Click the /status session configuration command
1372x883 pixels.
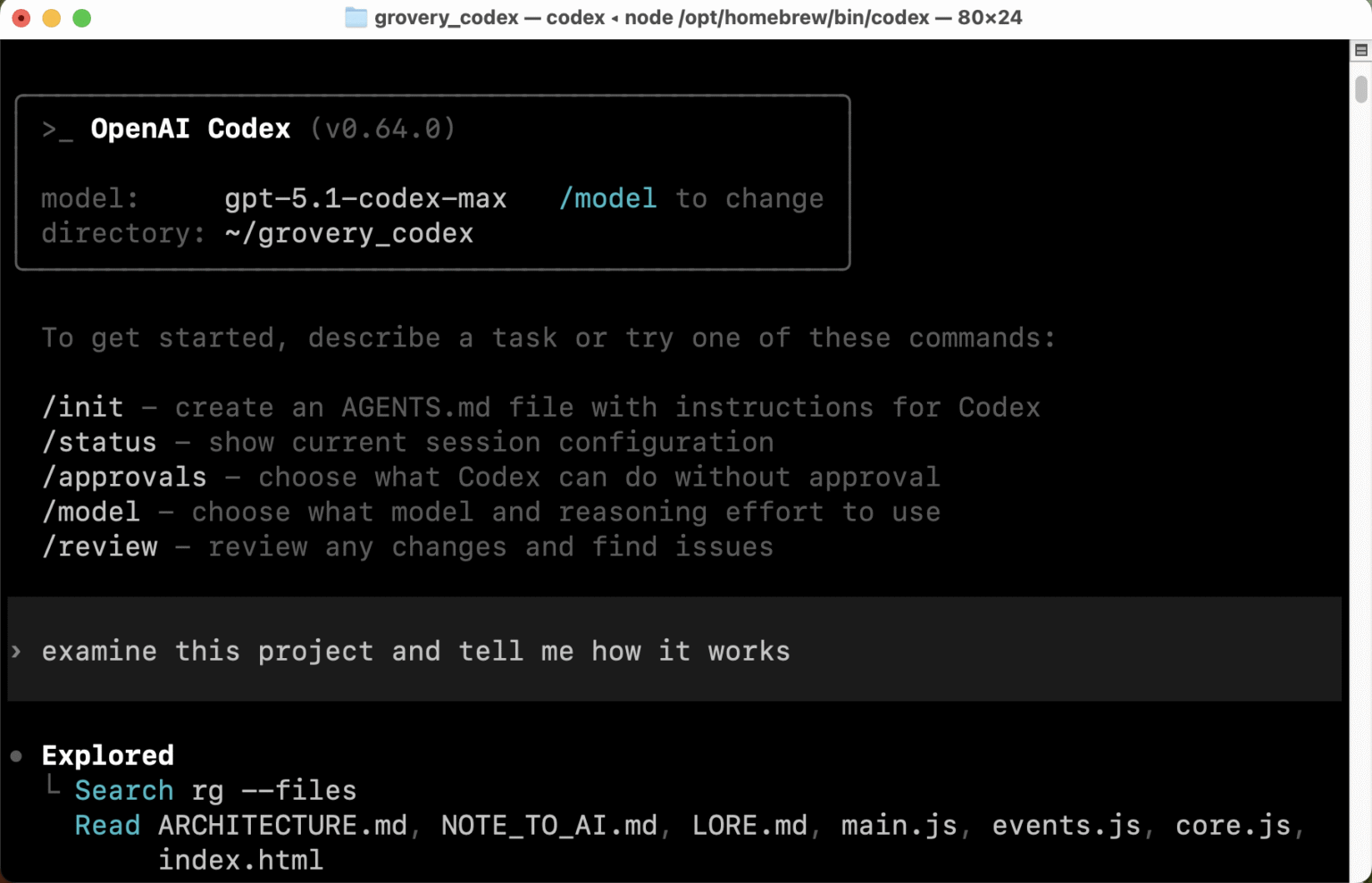99,442
